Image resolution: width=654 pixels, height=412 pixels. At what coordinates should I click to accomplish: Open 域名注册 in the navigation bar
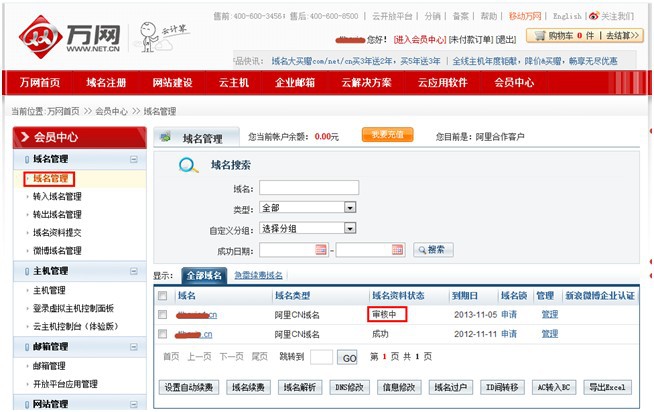click(106, 83)
